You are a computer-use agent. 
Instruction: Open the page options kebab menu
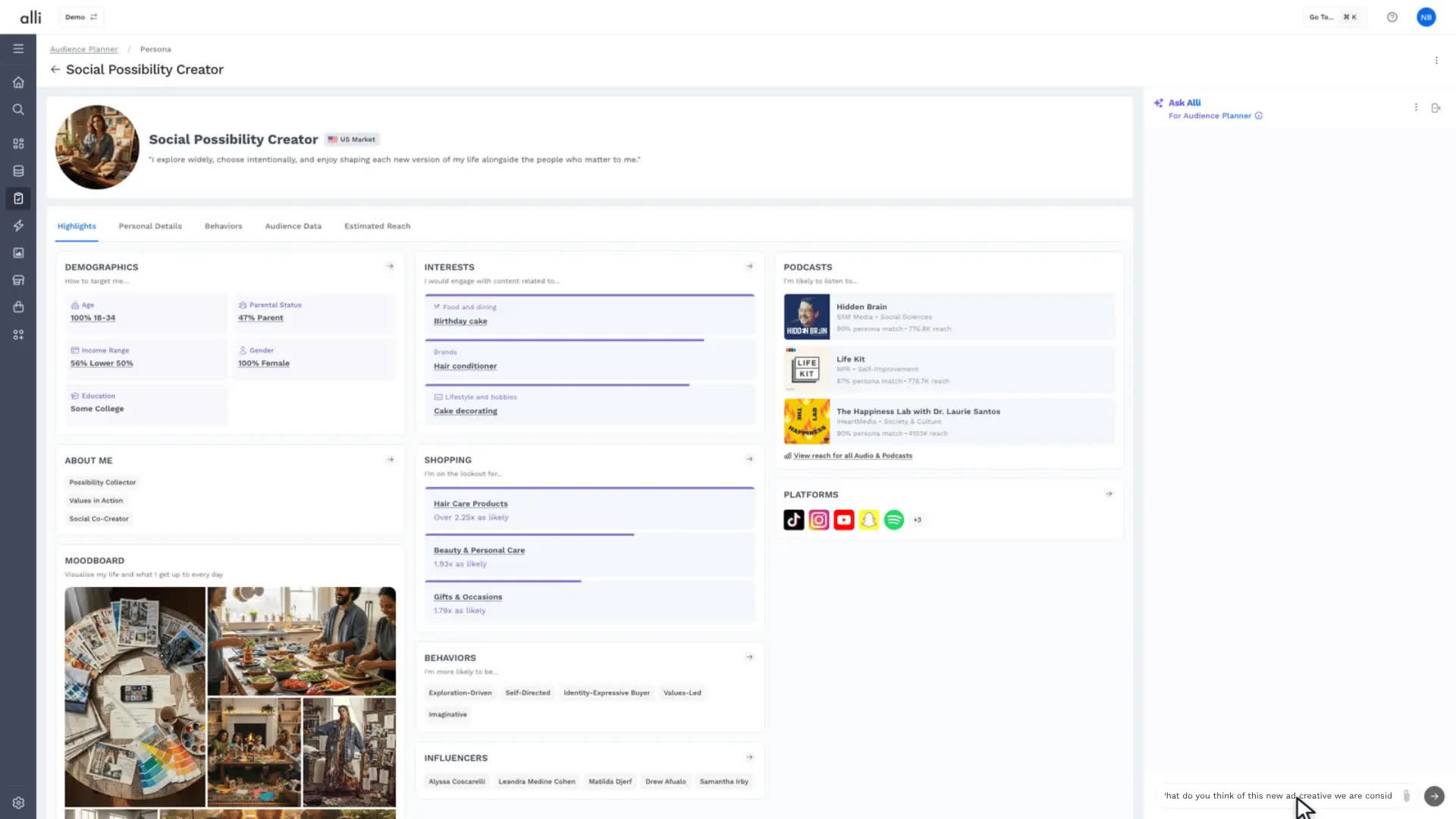tap(1436, 60)
